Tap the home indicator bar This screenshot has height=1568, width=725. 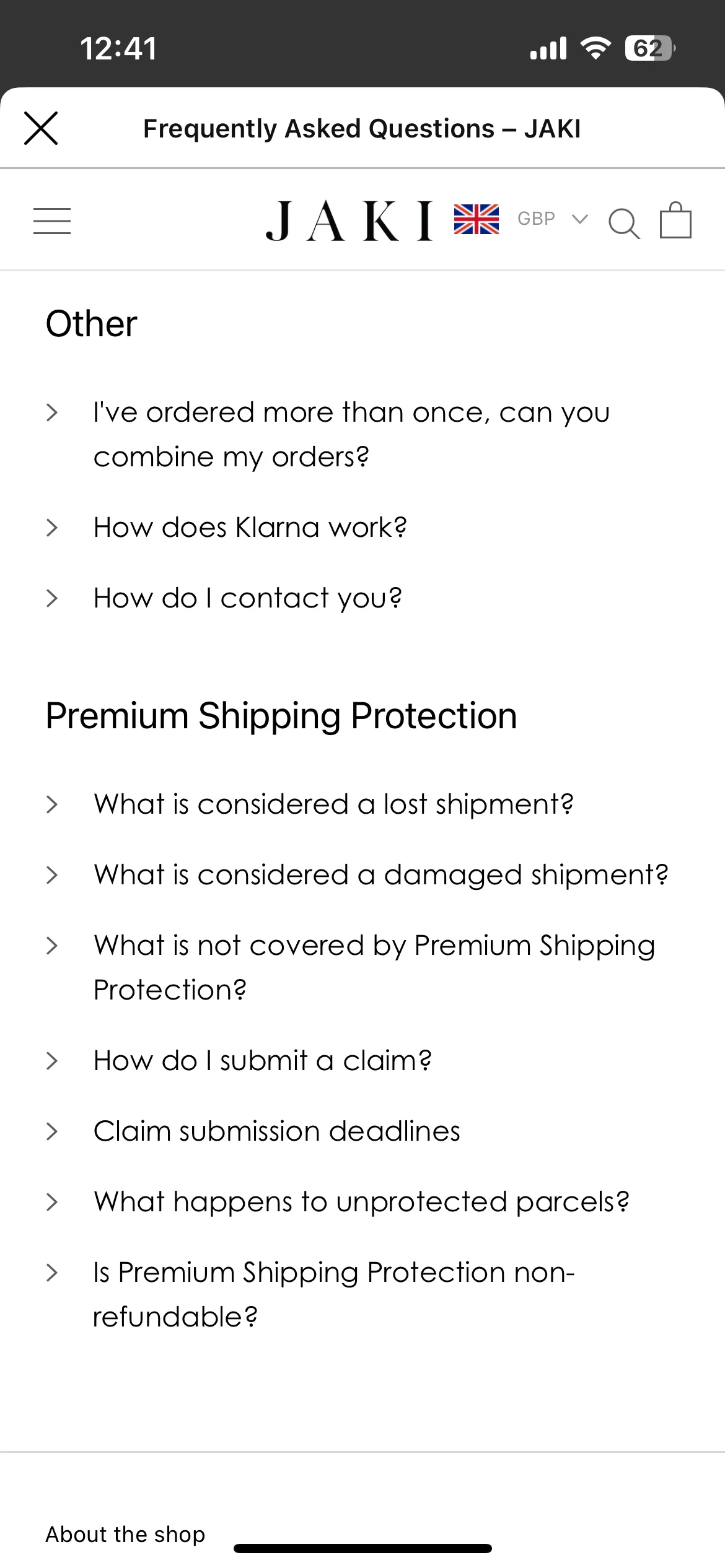click(362, 1548)
